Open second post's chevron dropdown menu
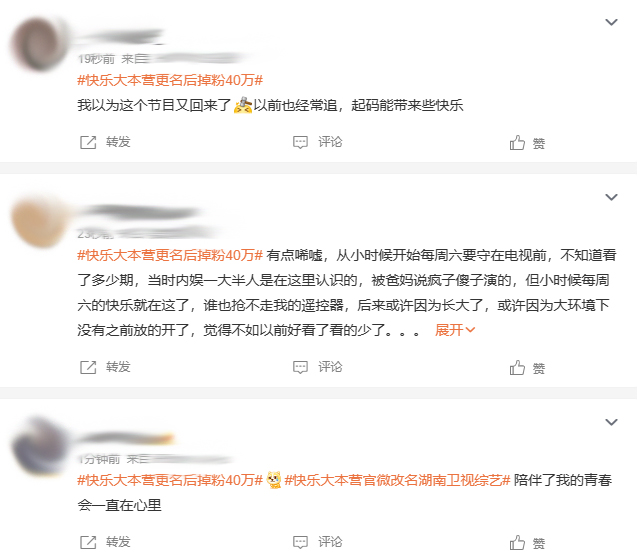This screenshot has width=637, height=560. [x=611, y=197]
